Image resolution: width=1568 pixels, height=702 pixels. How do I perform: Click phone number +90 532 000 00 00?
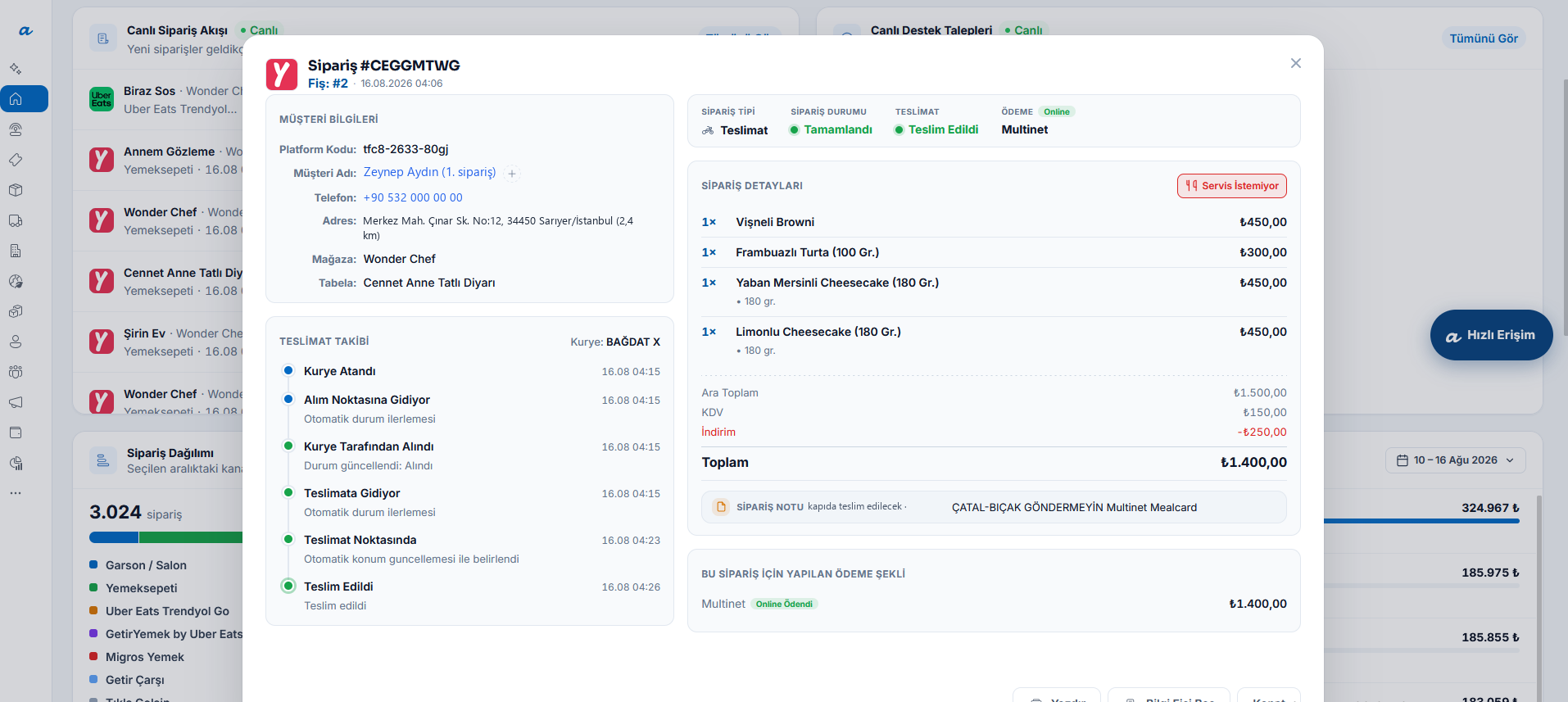point(413,197)
